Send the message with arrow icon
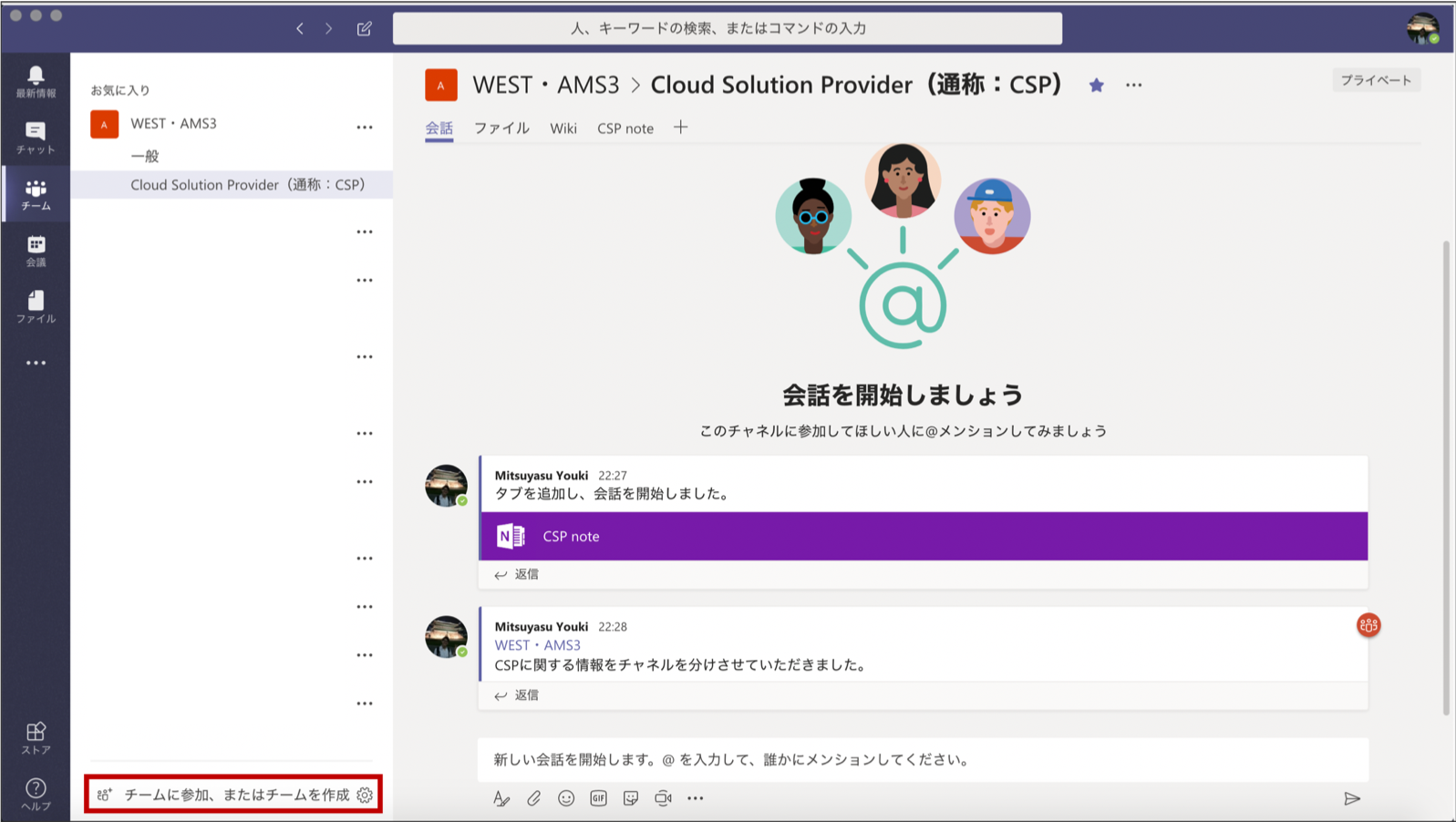Screen dimensions: 1456x822 tap(1352, 798)
